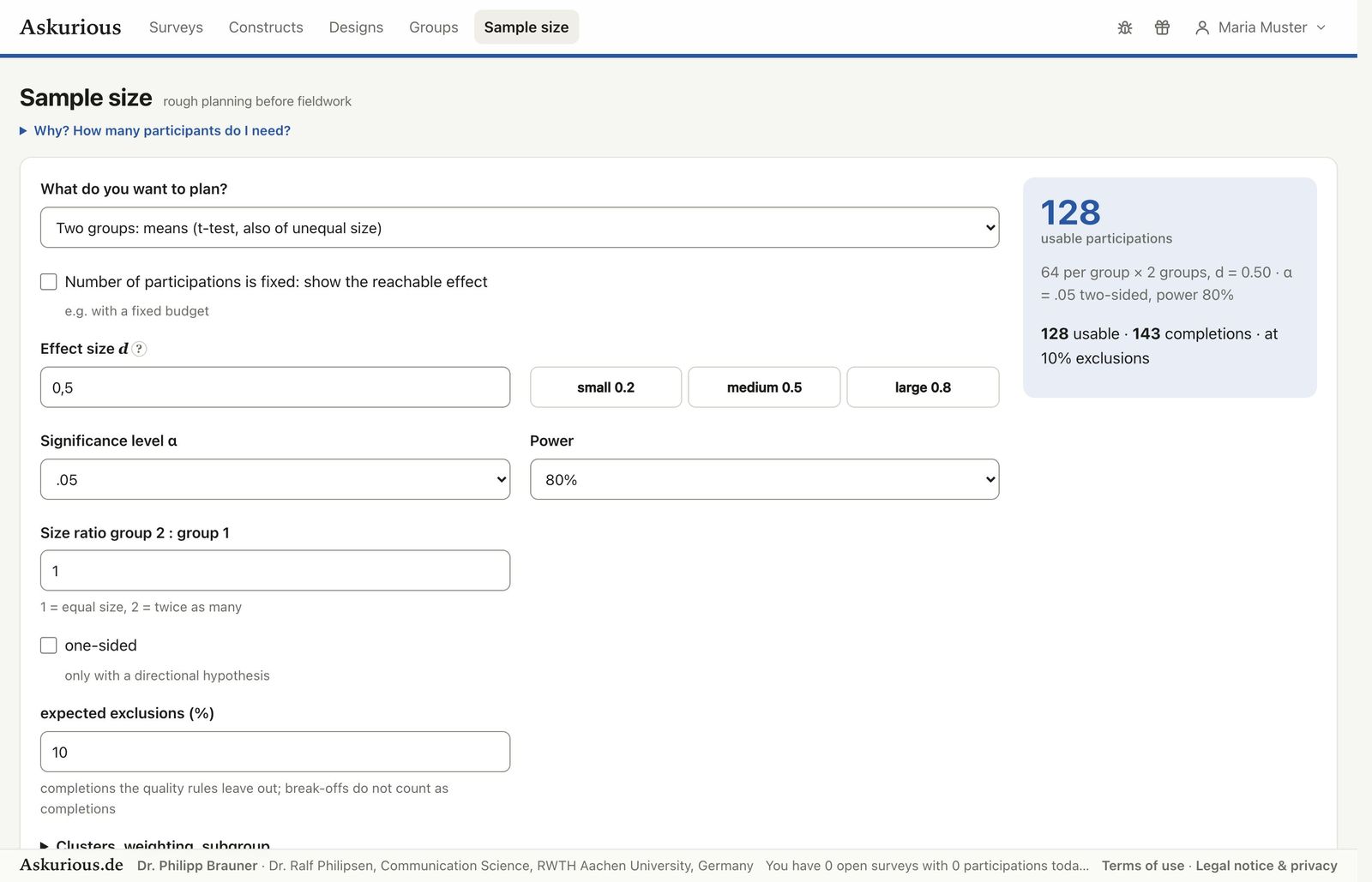1372x882 pixels.
Task: Go to the Surveys tab
Action: coord(176,27)
